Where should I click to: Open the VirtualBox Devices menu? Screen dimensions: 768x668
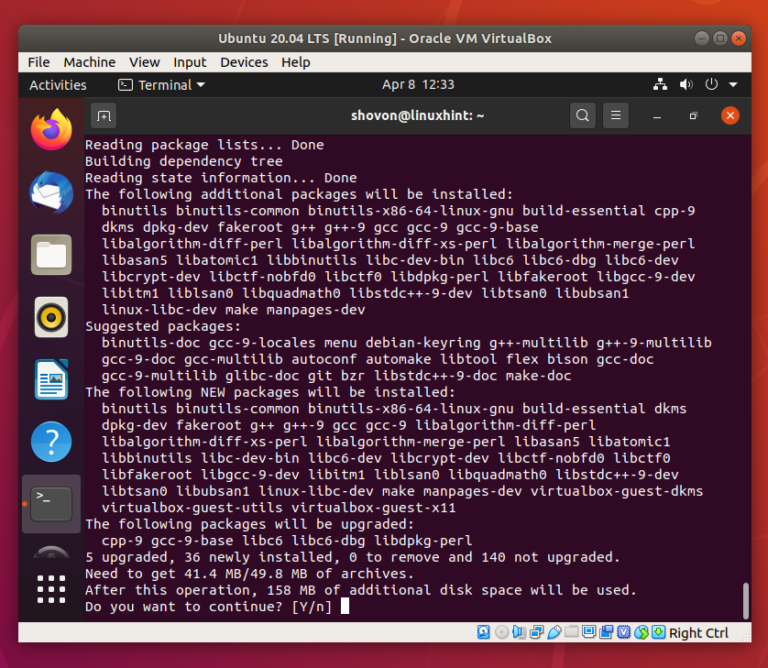pos(244,62)
